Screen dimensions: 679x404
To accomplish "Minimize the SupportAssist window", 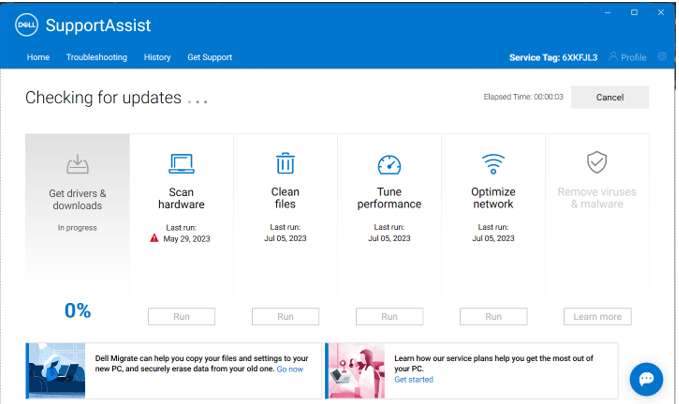I will pos(608,13).
